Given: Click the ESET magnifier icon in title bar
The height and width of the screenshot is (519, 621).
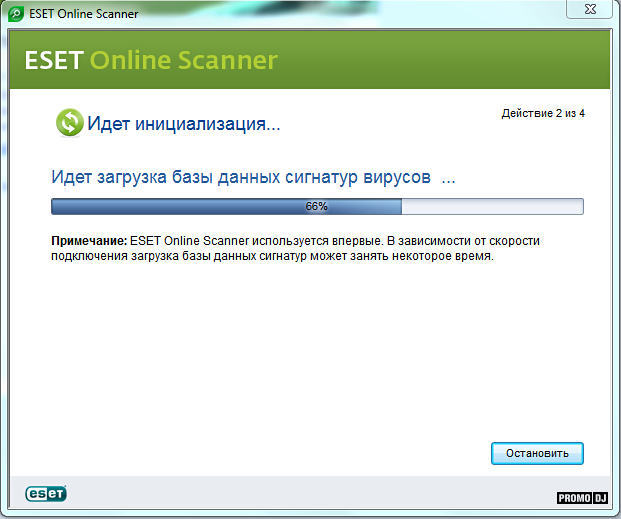Looking at the screenshot, I should [x=17, y=14].
